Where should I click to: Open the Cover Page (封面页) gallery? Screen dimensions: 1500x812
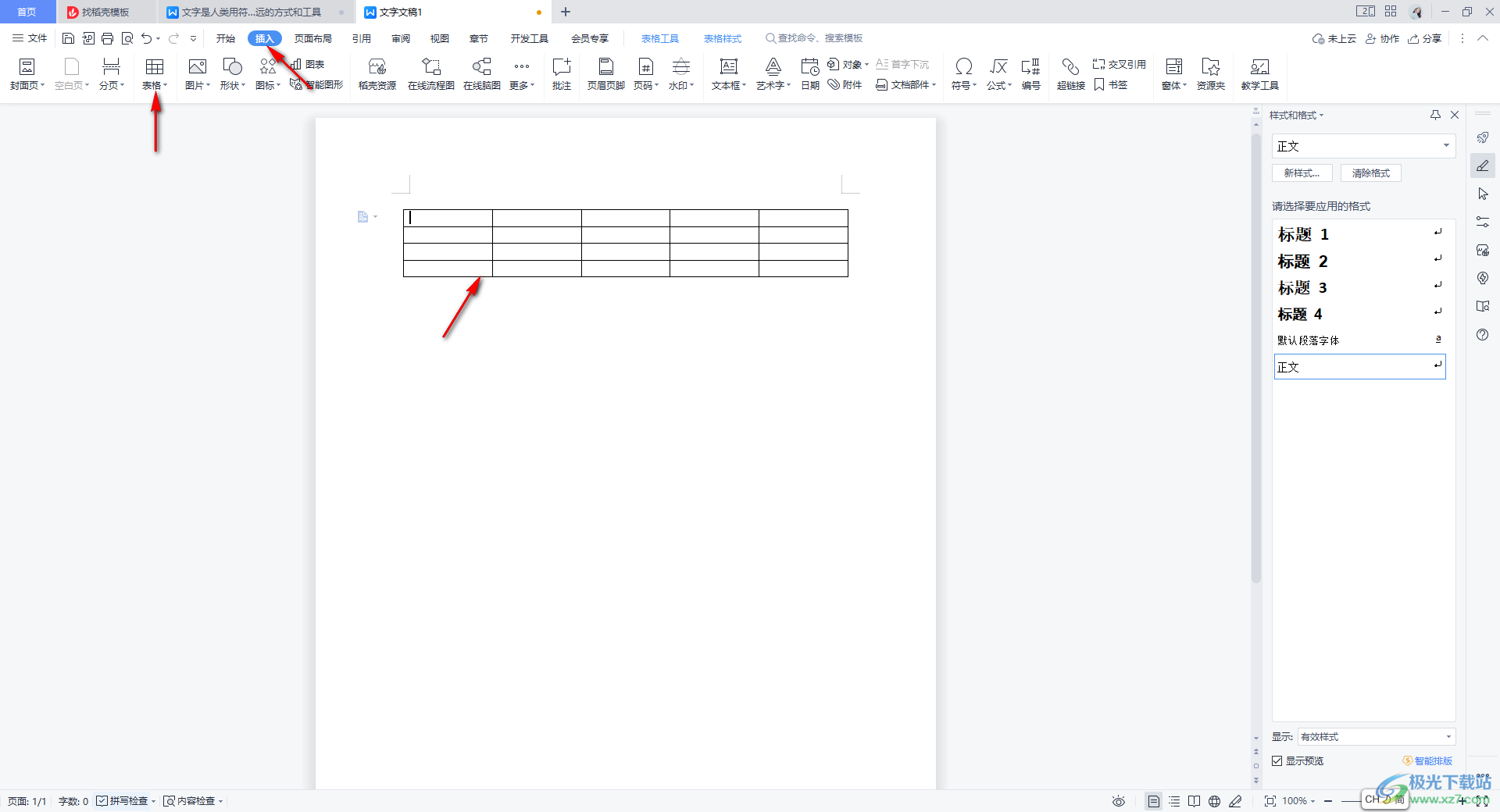coord(27,74)
